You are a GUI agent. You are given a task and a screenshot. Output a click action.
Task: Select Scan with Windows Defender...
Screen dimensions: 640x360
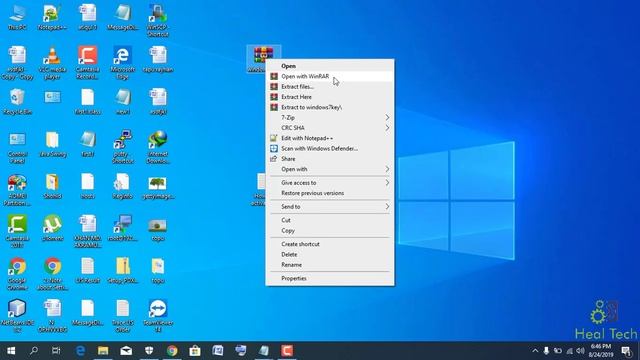tap(330, 149)
